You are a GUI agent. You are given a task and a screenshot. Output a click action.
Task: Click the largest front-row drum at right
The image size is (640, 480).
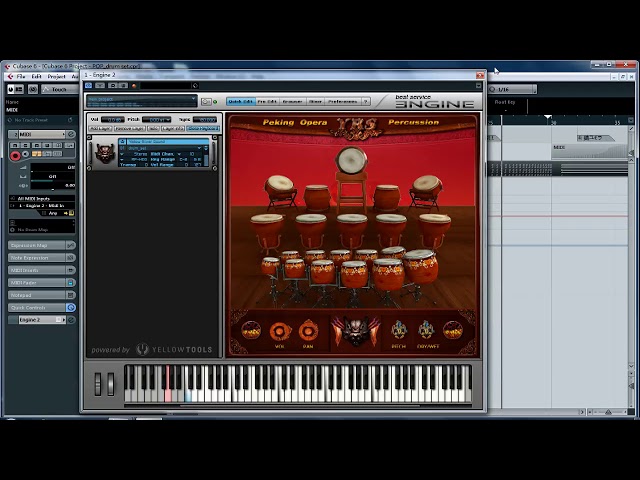click(420, 267)
